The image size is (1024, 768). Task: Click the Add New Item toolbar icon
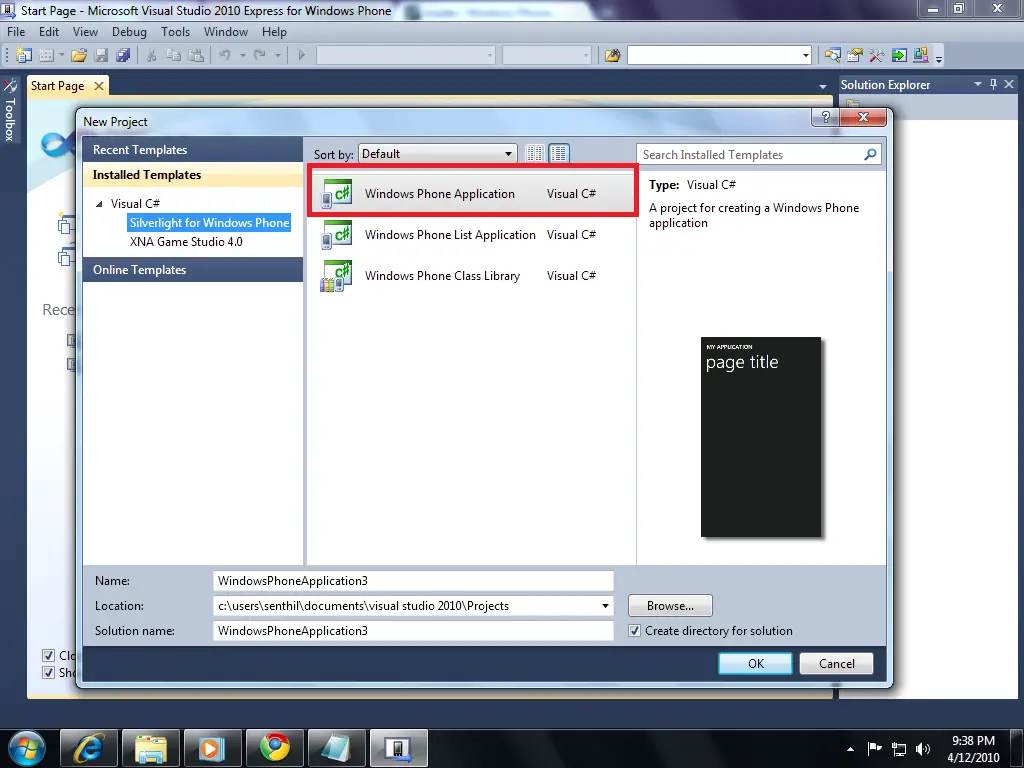(46, 56)
